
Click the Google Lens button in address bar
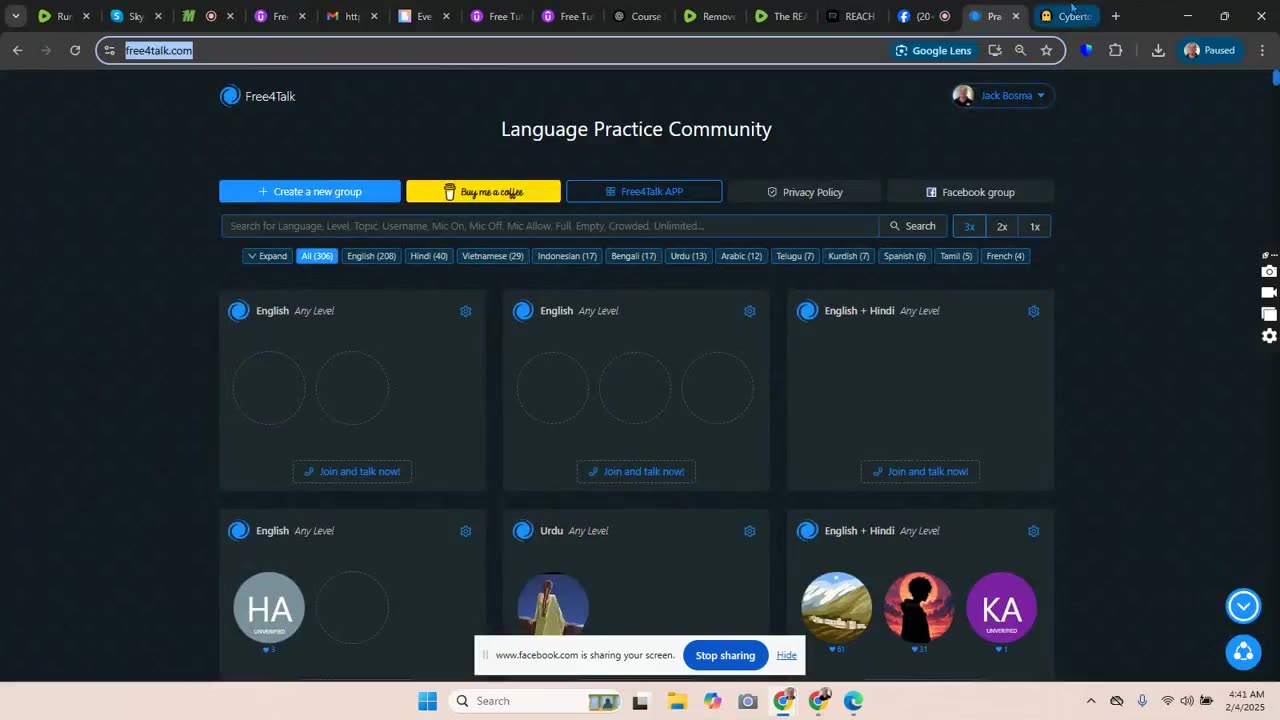point(934,50)
